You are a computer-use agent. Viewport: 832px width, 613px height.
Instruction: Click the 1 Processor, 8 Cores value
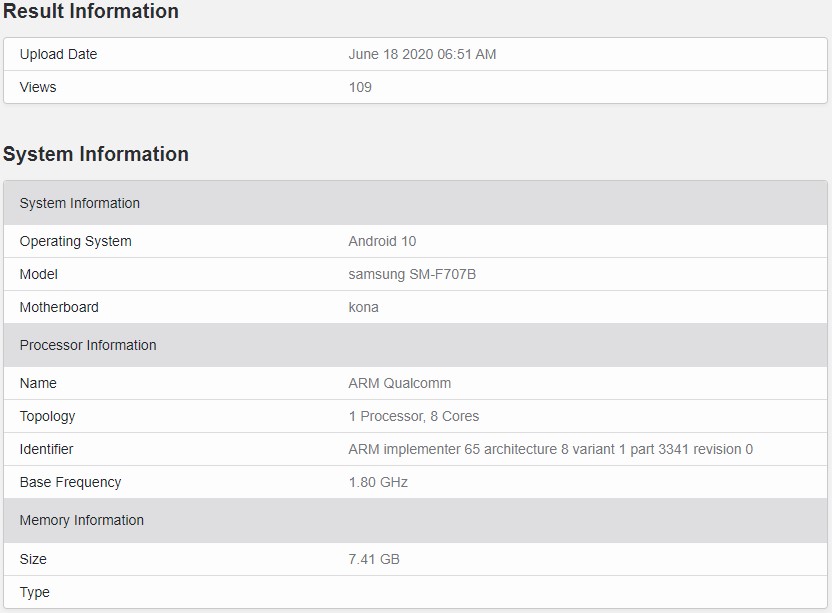click(x=414, y=416)
